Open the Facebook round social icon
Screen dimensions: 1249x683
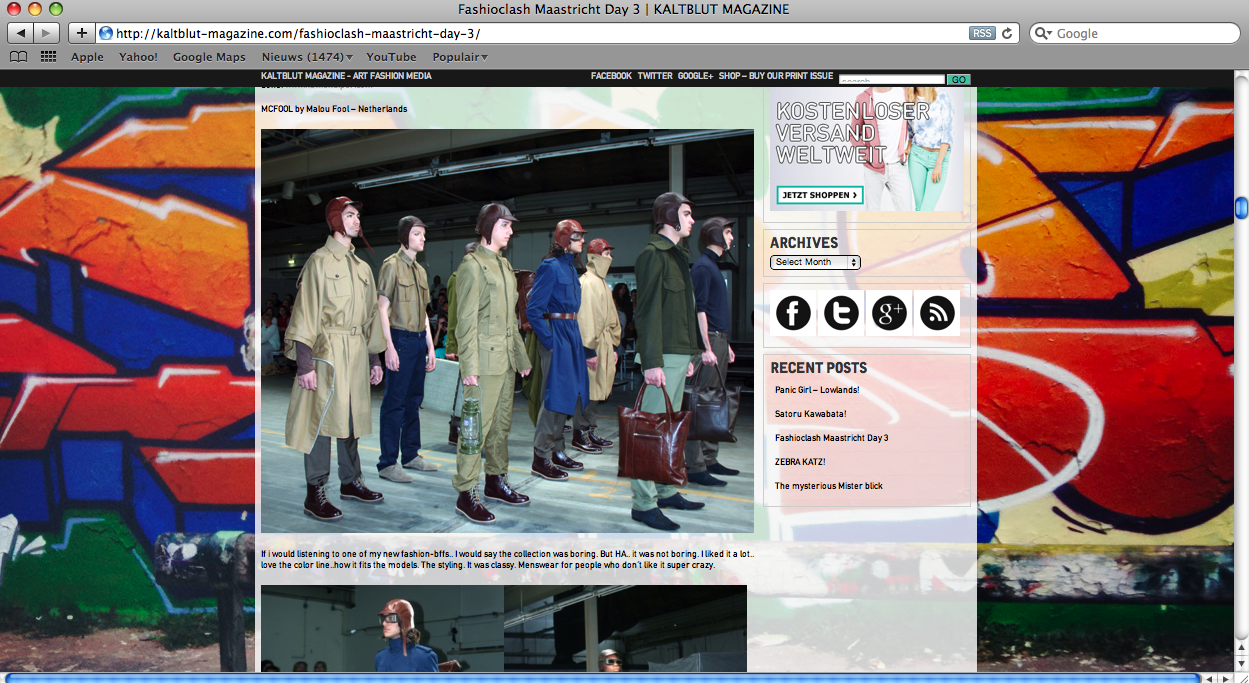793,313
